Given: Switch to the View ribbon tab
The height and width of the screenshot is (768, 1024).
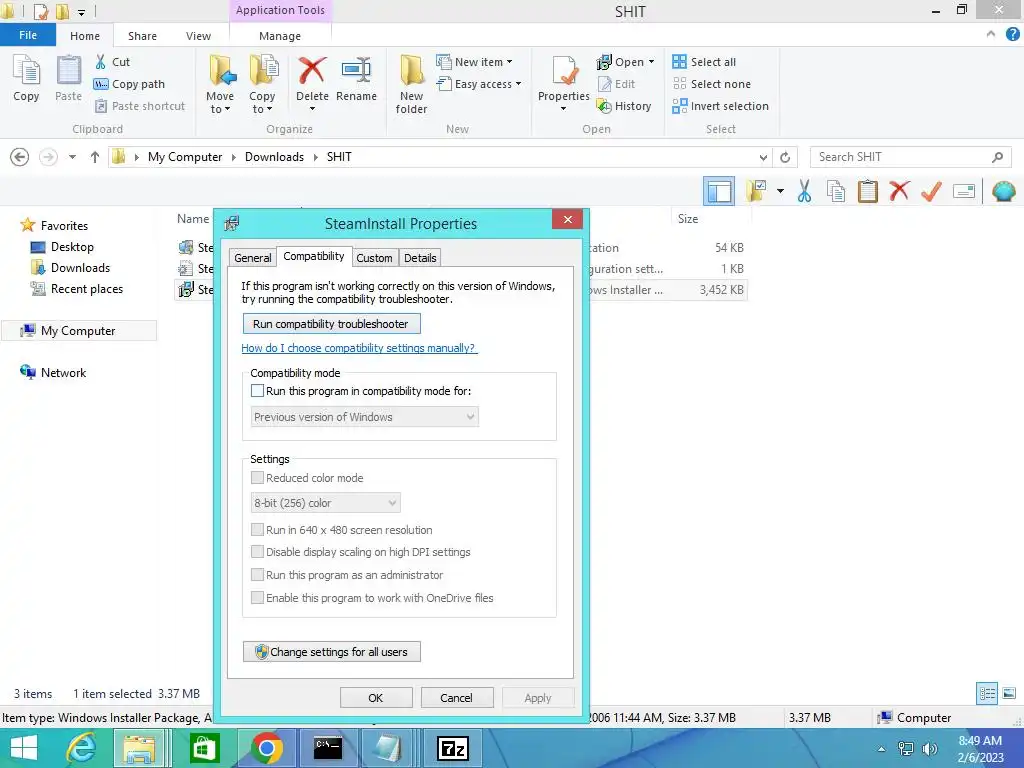Looking at the screenshot, I should (x=198, y=36).
